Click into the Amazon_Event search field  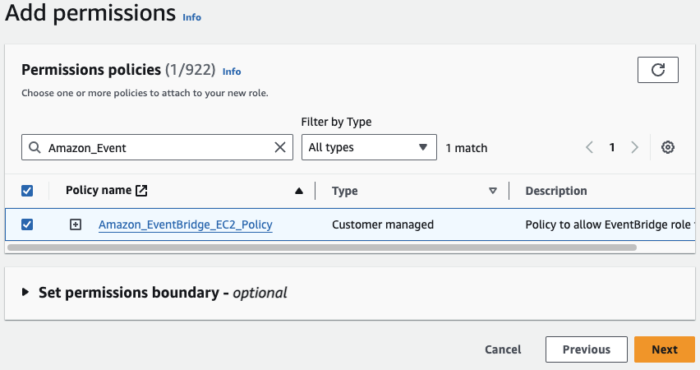pyautogui.click(x=157, y=147)
